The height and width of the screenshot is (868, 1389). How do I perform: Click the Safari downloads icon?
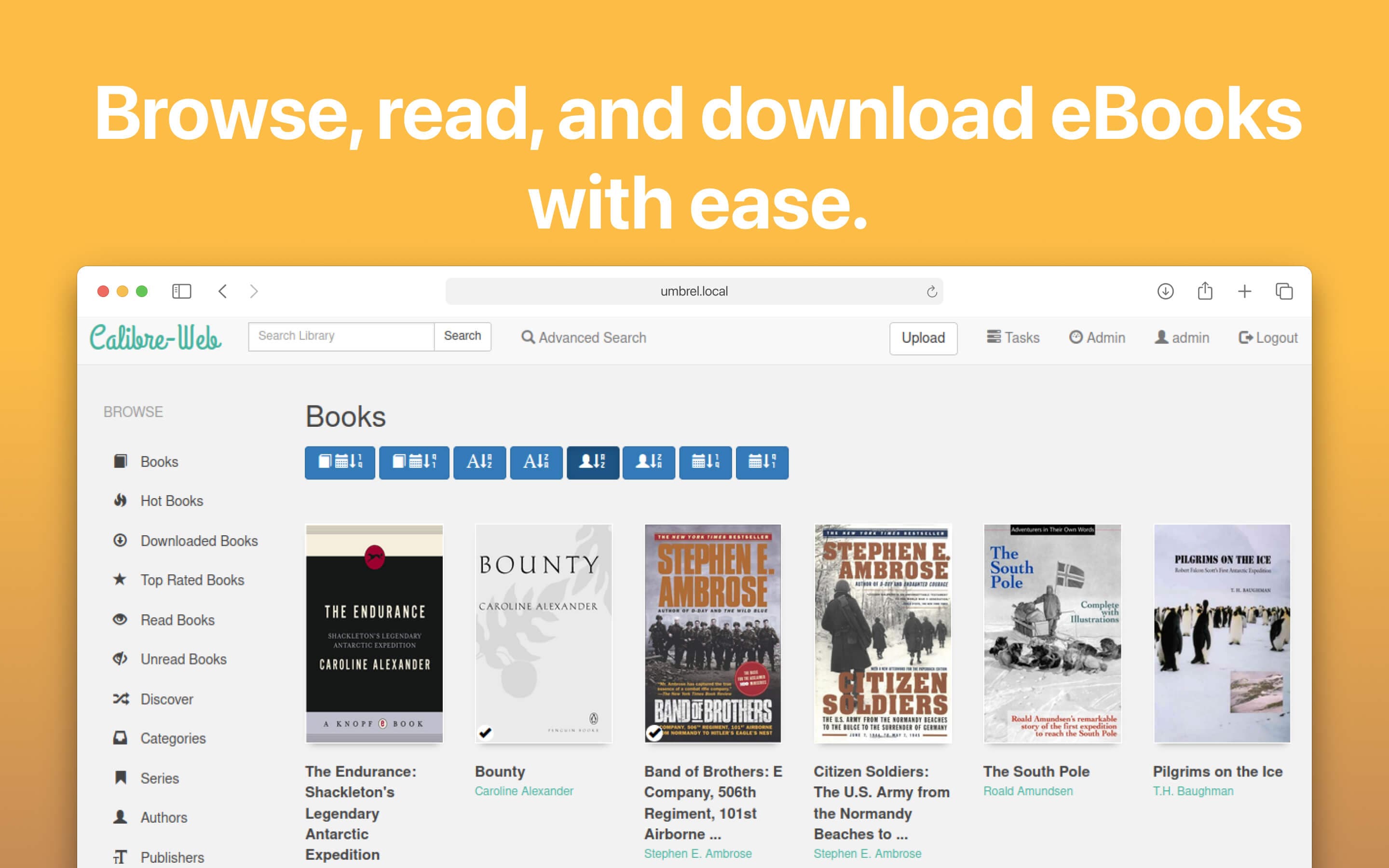coord(1165,292)
